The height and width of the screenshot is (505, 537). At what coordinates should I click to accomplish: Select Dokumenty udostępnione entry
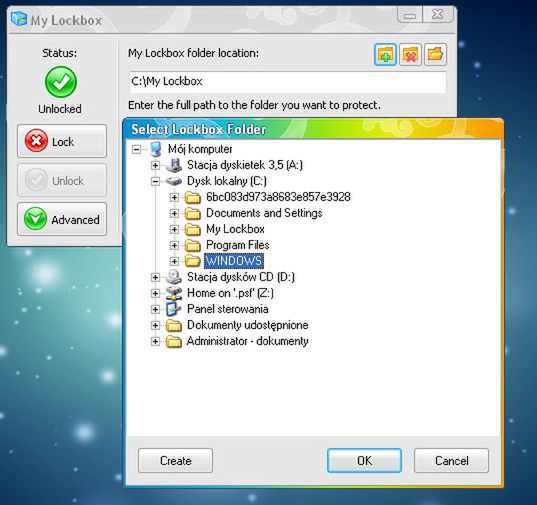tap(248, 325)
